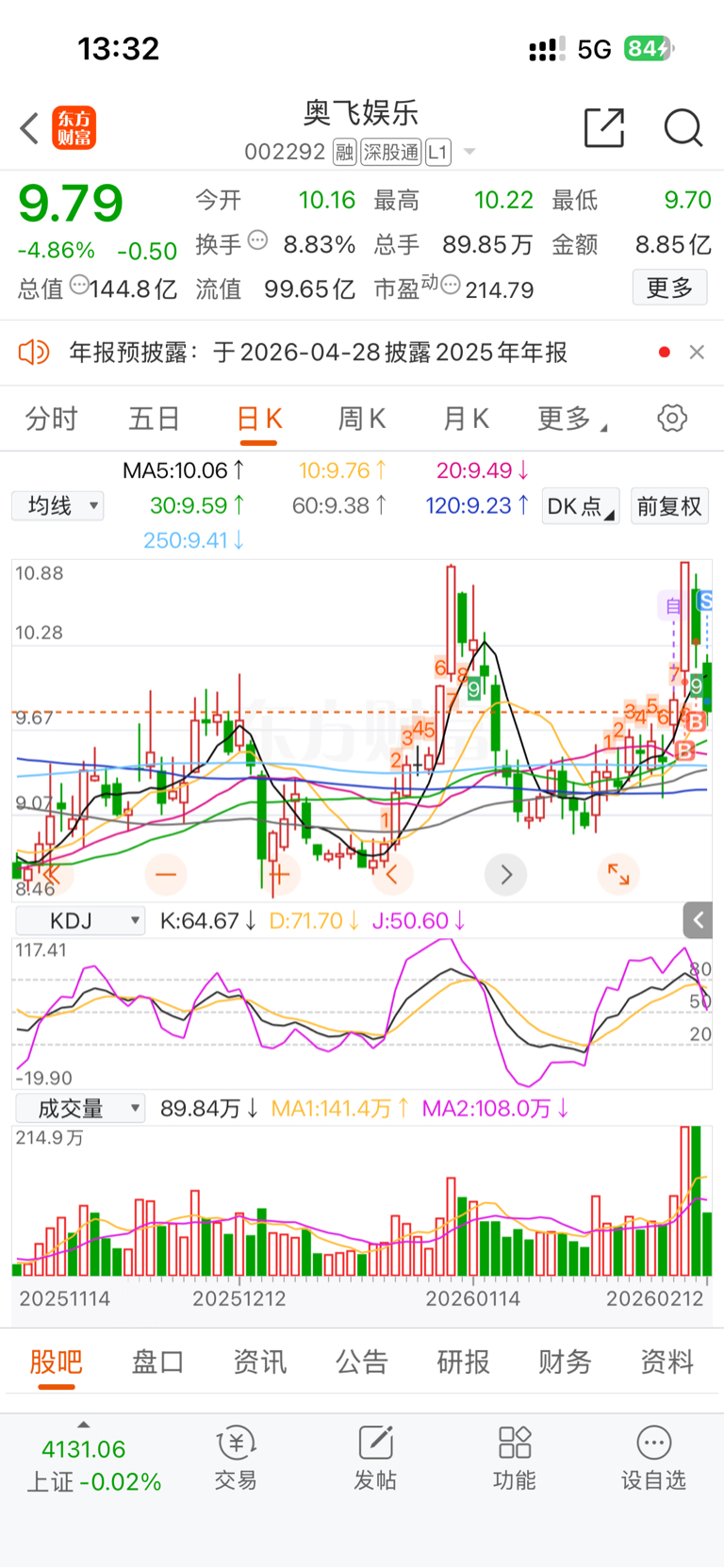Open 财务 tab
The image size is (724, 1568).
tap(566, 1362)
